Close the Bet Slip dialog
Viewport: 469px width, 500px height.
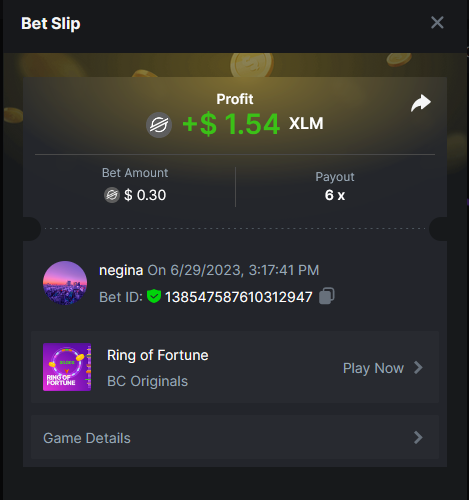pos(437,23)
